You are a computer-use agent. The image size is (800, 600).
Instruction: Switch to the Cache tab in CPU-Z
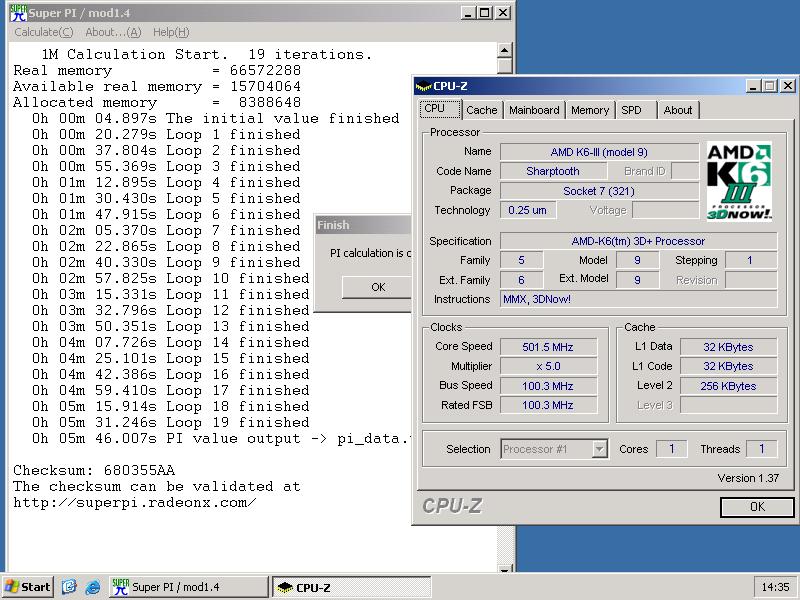point(482,110)
